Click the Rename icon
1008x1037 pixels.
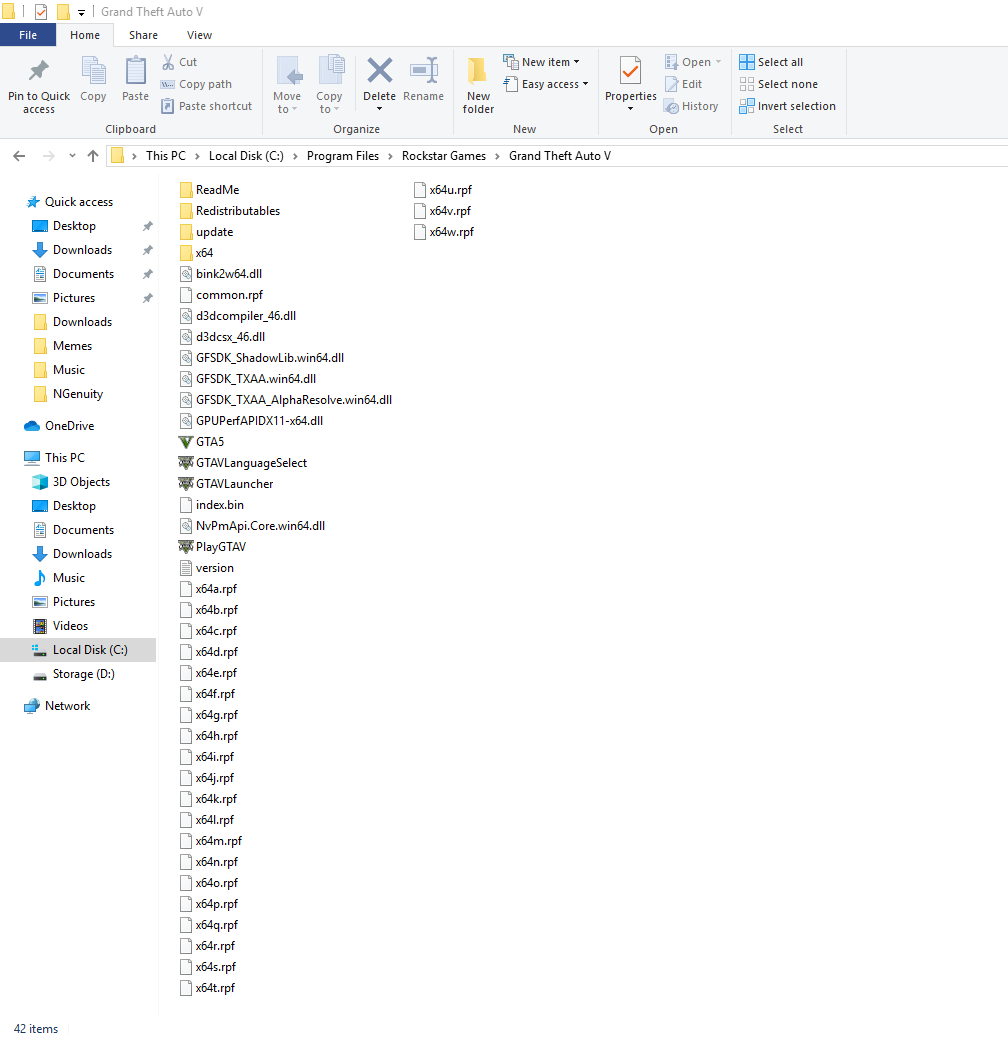423,71
